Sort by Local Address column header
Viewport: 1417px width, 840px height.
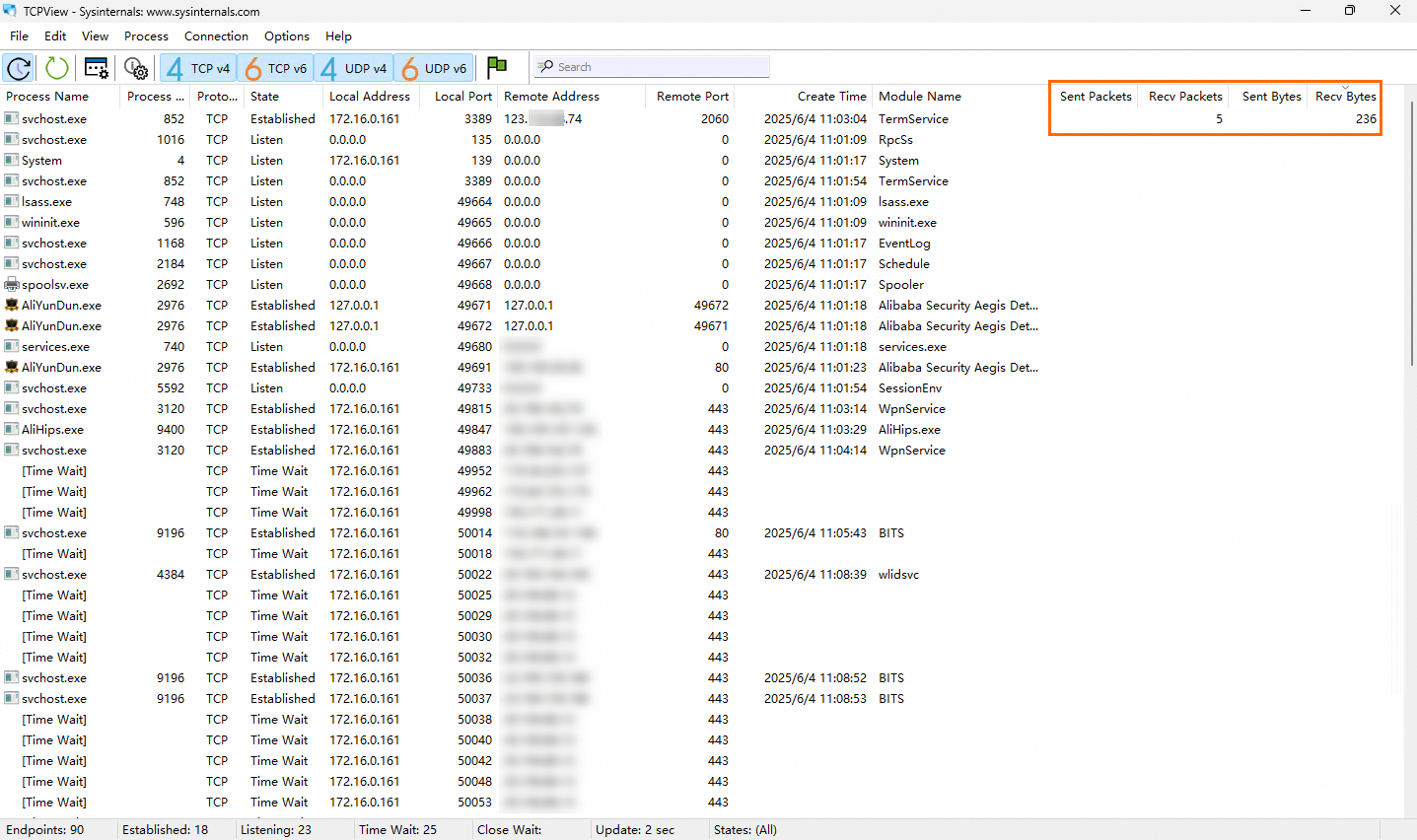point(371,97)
